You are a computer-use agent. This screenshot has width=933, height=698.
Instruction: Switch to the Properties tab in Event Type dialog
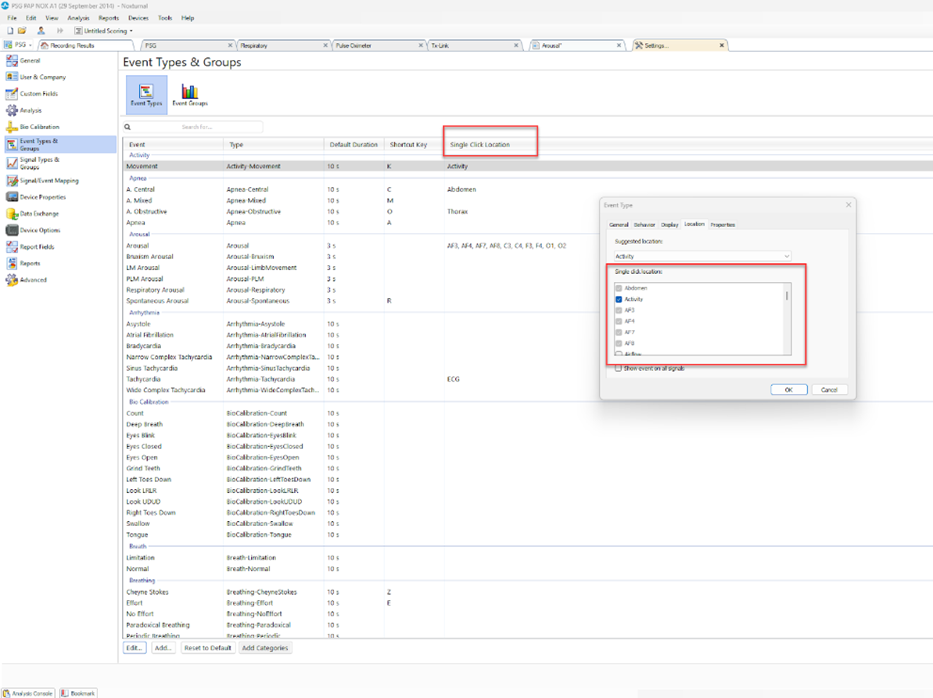pos(723,225)
